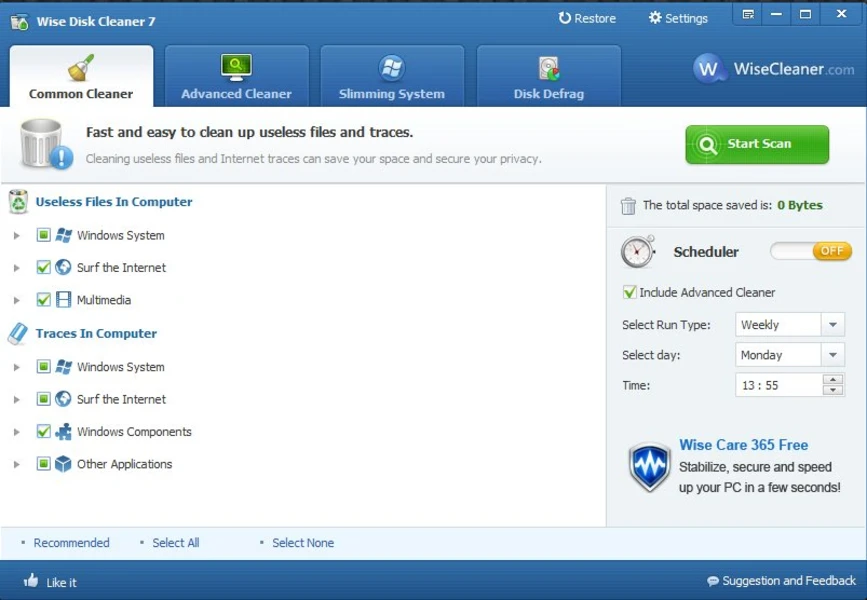Toggle the Scheduler OFF switch
The width and height of the screenshot is (867, 600).
[x=811, y=251]
